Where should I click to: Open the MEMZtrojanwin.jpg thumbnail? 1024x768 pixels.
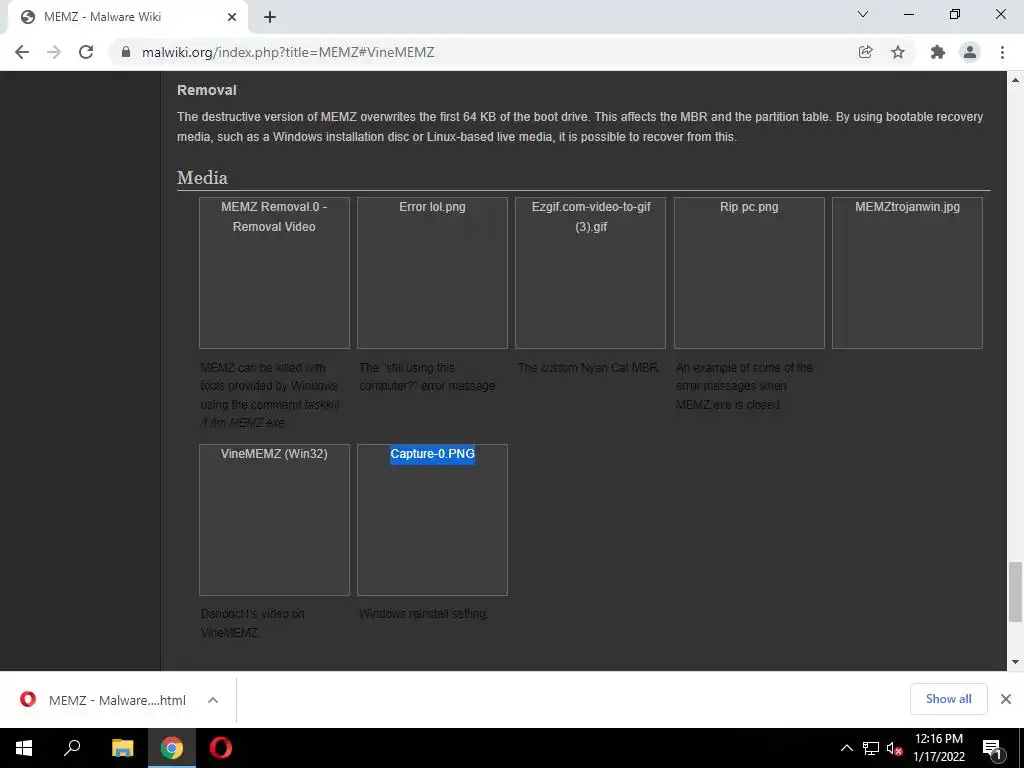[907, 273]
